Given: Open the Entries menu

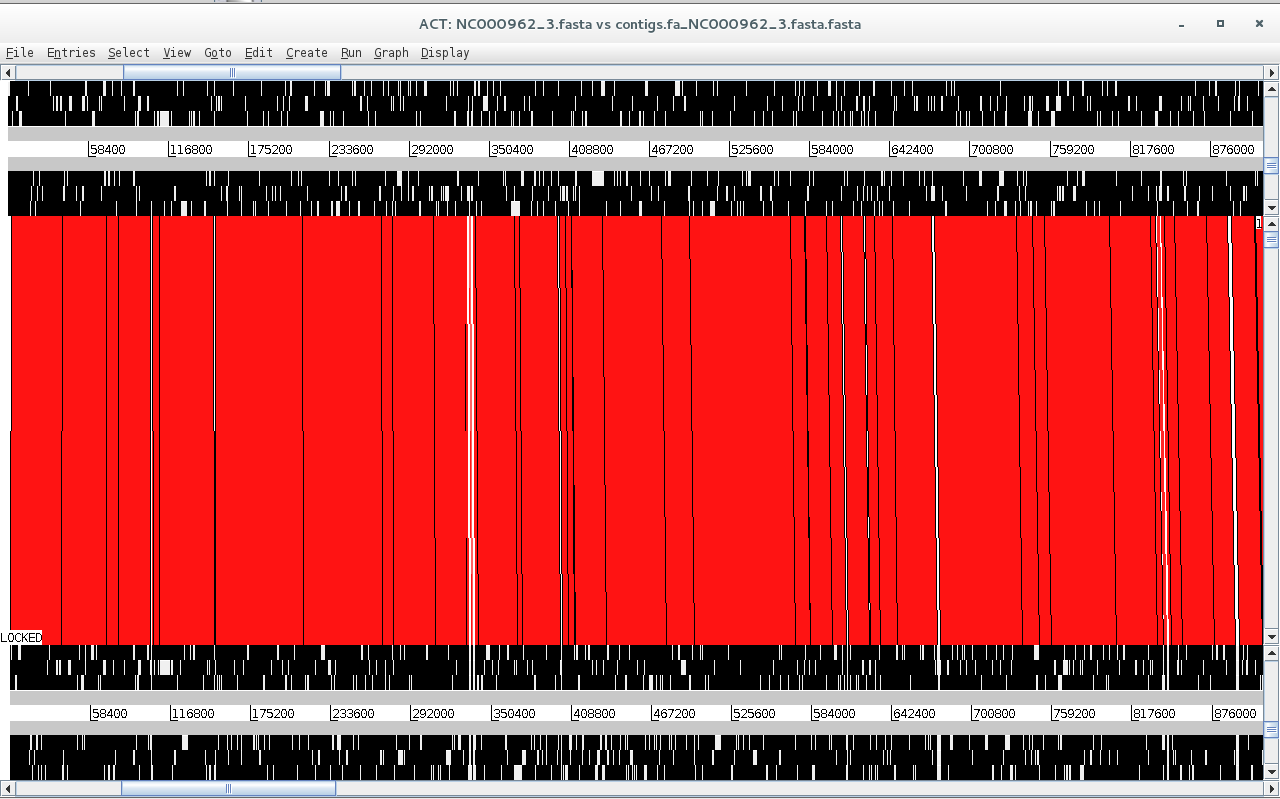Looking at the screenshot, I should [71, 53].
